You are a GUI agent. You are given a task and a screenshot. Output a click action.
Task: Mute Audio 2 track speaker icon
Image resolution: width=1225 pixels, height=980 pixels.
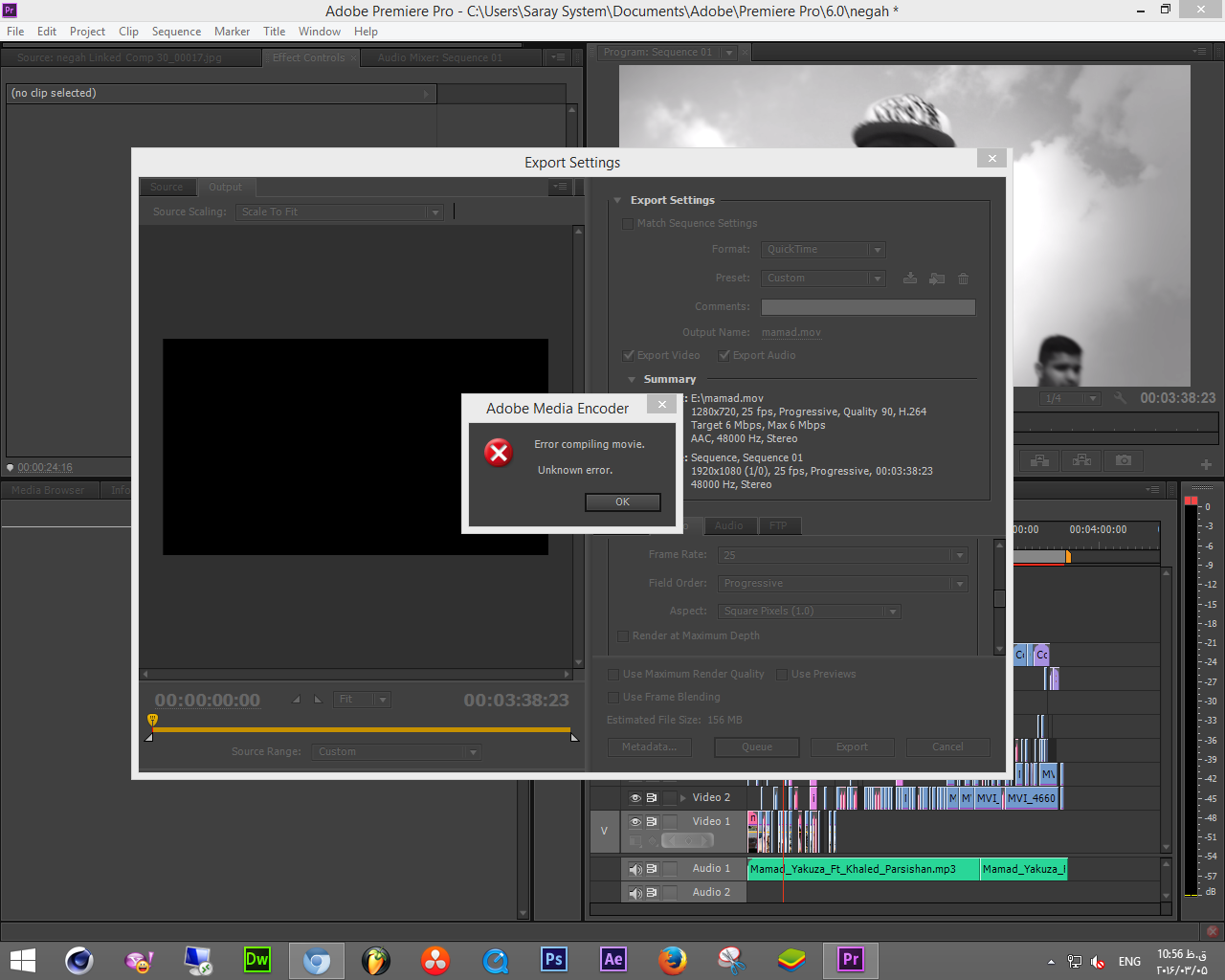click(635, 893)
